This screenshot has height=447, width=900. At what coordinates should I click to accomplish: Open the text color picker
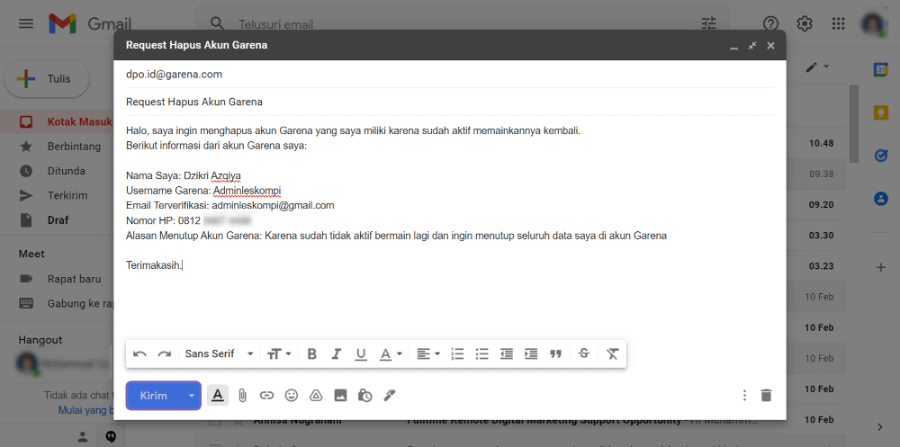point(391,354)
